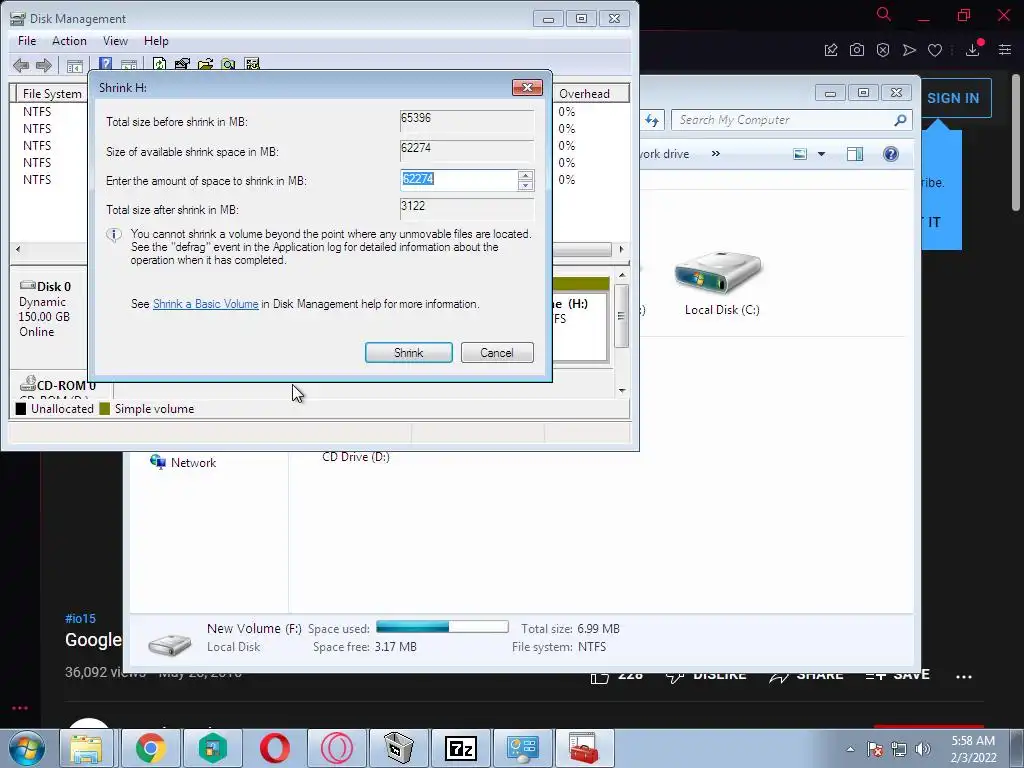
Task: Open File menu in Disk Management
Action: [27, 40]
